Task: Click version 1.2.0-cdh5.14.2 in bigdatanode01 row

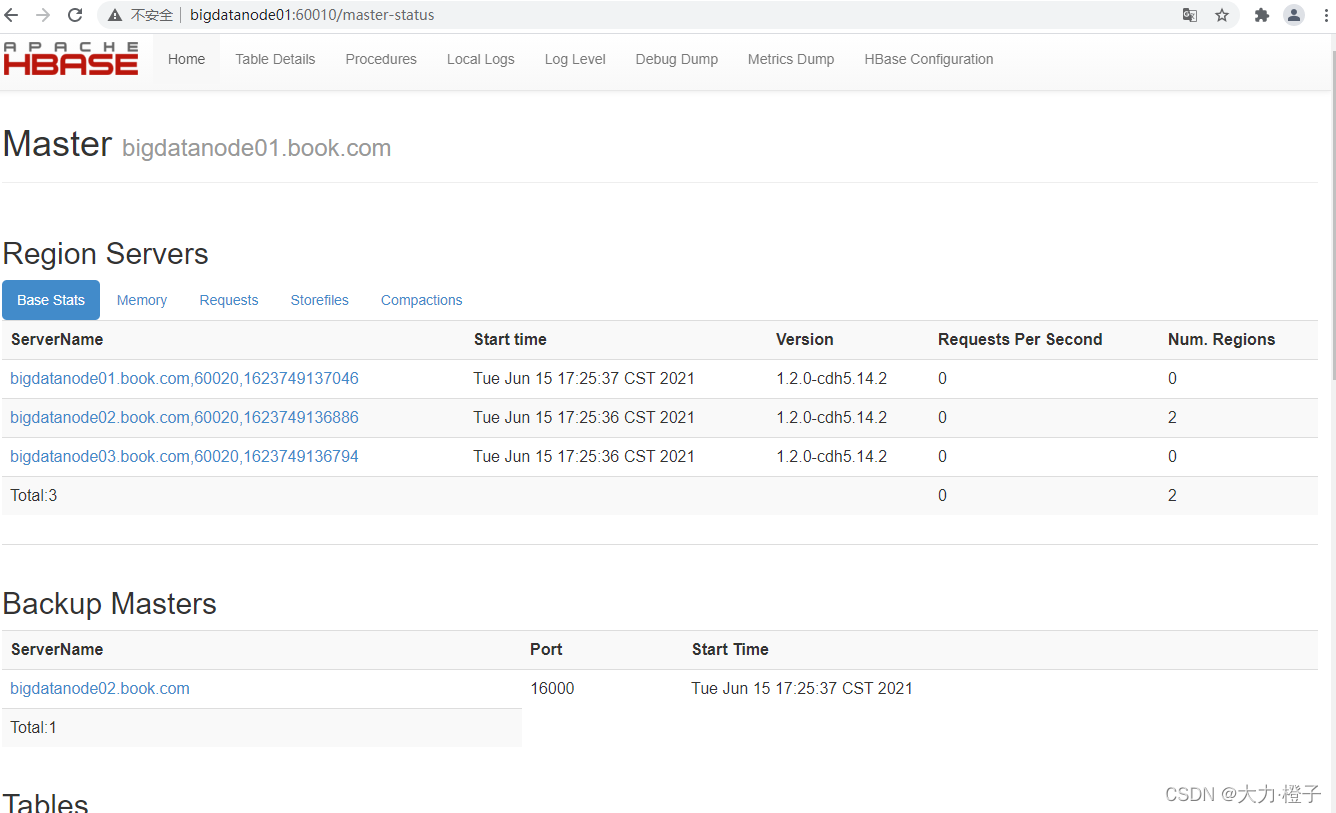Action: click(832, 378)
